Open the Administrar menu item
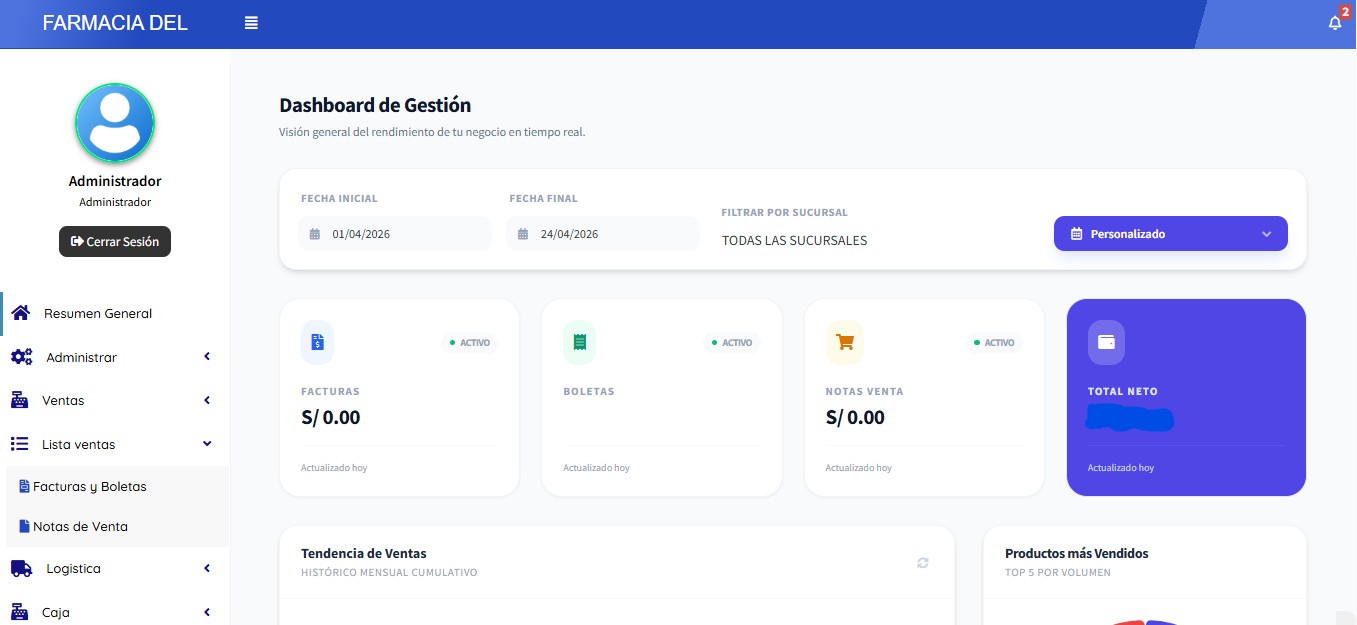 pyautogui.click(x=115, y=357)
